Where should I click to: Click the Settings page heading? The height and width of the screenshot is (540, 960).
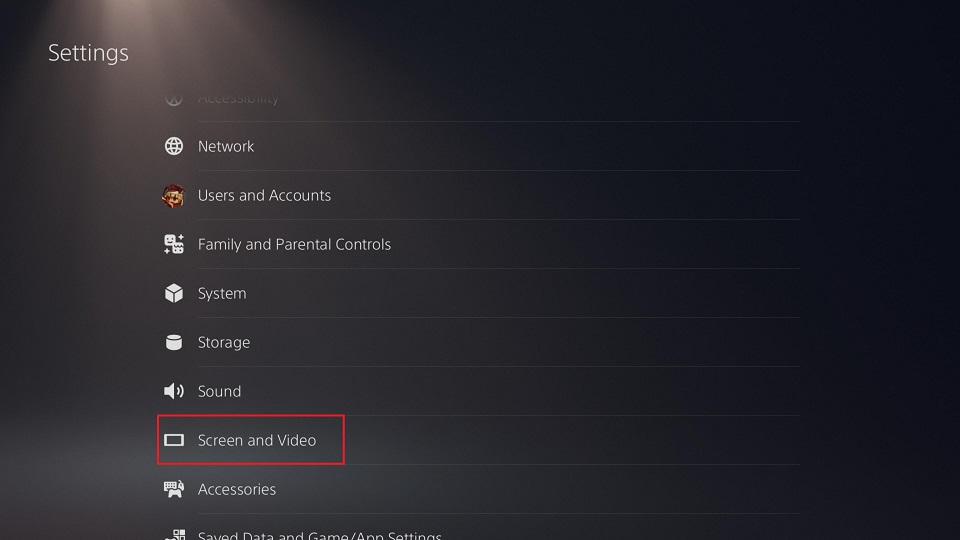[88, 53]
